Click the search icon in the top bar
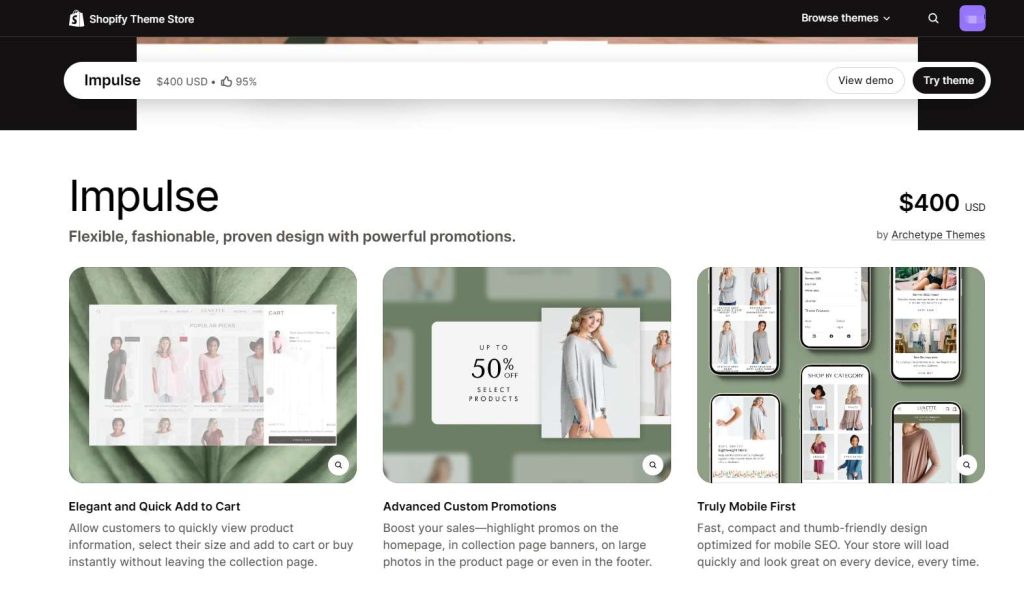1024x590 pixels. tap(933, 18)
